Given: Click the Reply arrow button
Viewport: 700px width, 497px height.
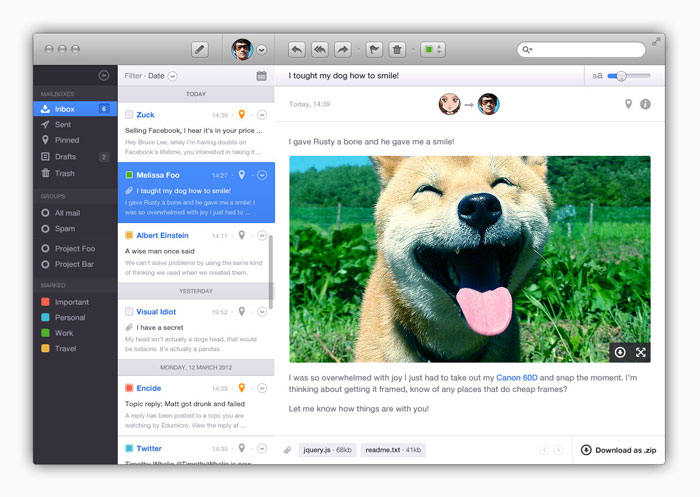Looking at the screenshot, I should pyautogui.click(x=297, y=50).
